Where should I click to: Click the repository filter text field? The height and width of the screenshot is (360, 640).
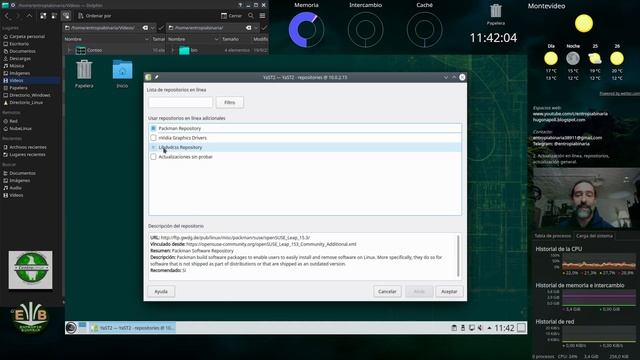pyautogui.click(x=181, y=102)
